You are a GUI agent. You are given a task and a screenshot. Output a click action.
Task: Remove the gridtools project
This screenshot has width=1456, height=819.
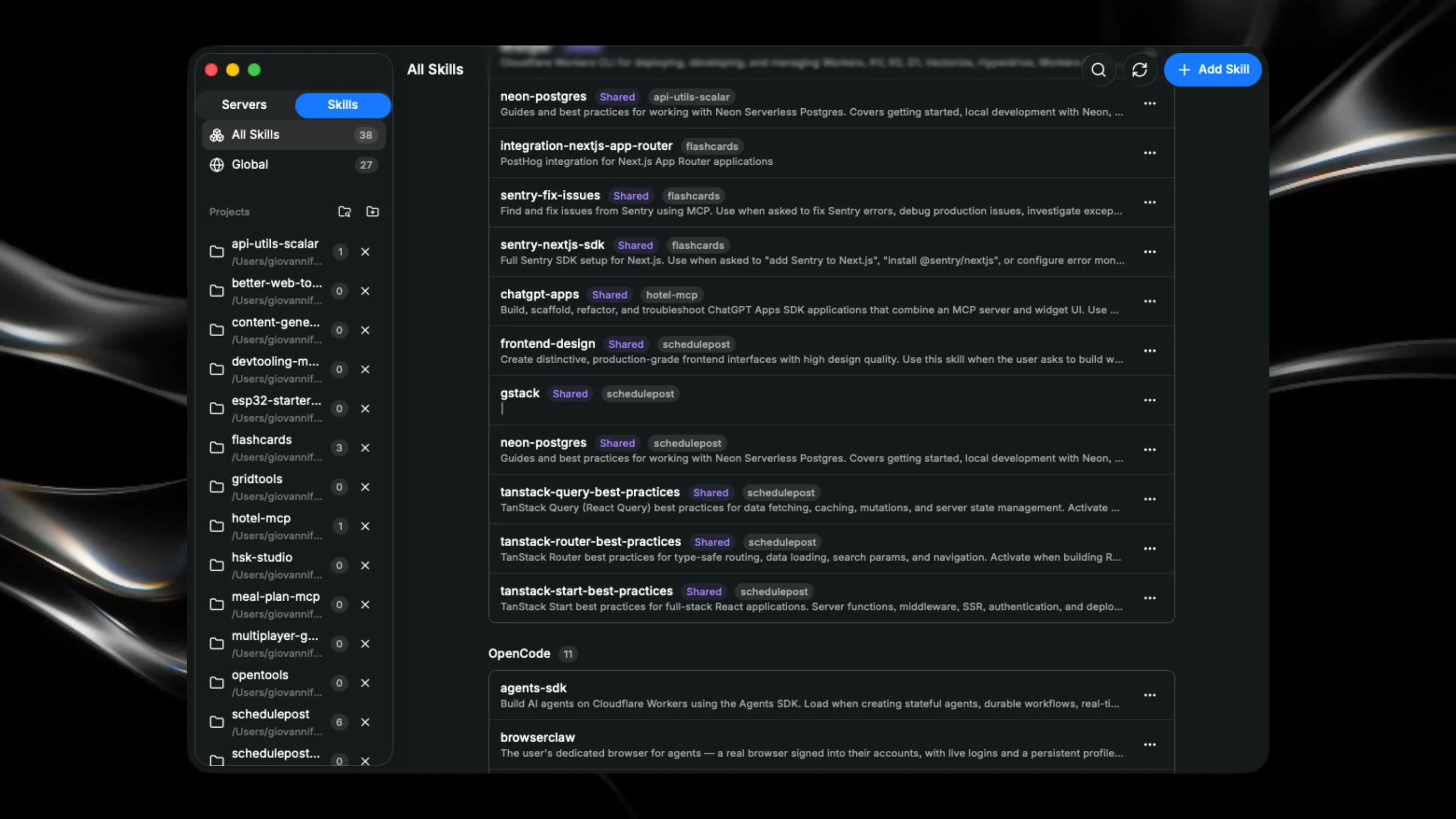[x=365, y=487]
